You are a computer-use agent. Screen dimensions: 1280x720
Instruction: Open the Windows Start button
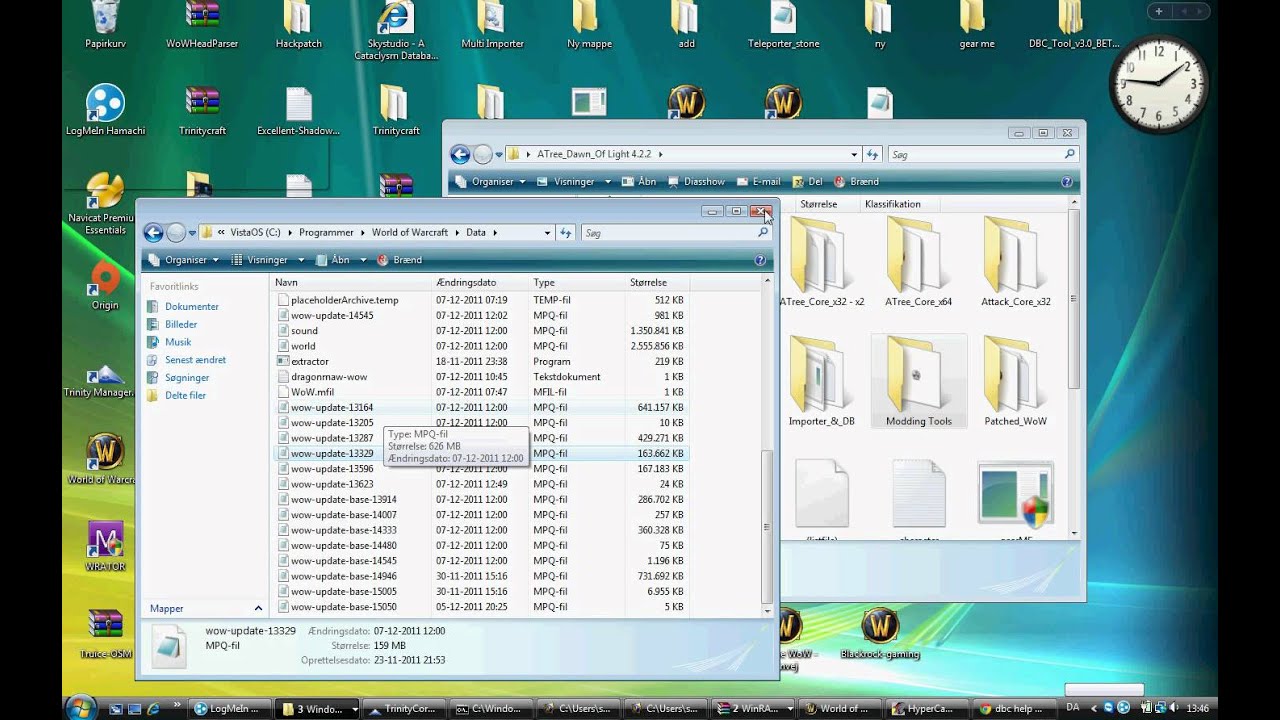[x=80, y=708]
